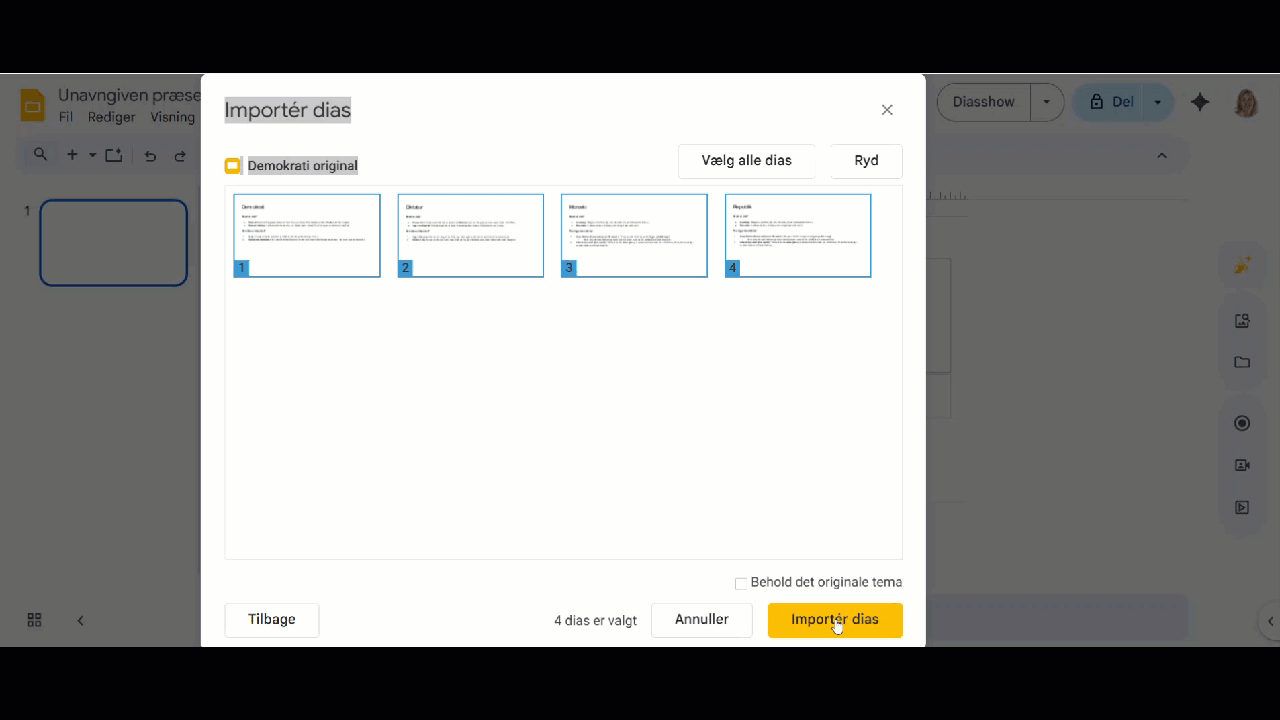Viewport: 1280px width, 720px height.
Task: Expand the Del sharing options dropdown
Action: [x=1158, y=102]
